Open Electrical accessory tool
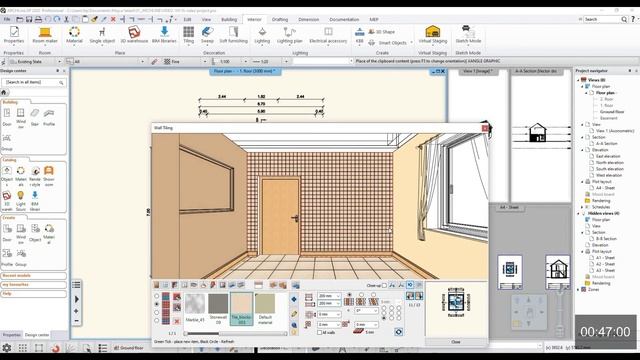The width and height of the screenshot is (640, 360). [328, 35]
